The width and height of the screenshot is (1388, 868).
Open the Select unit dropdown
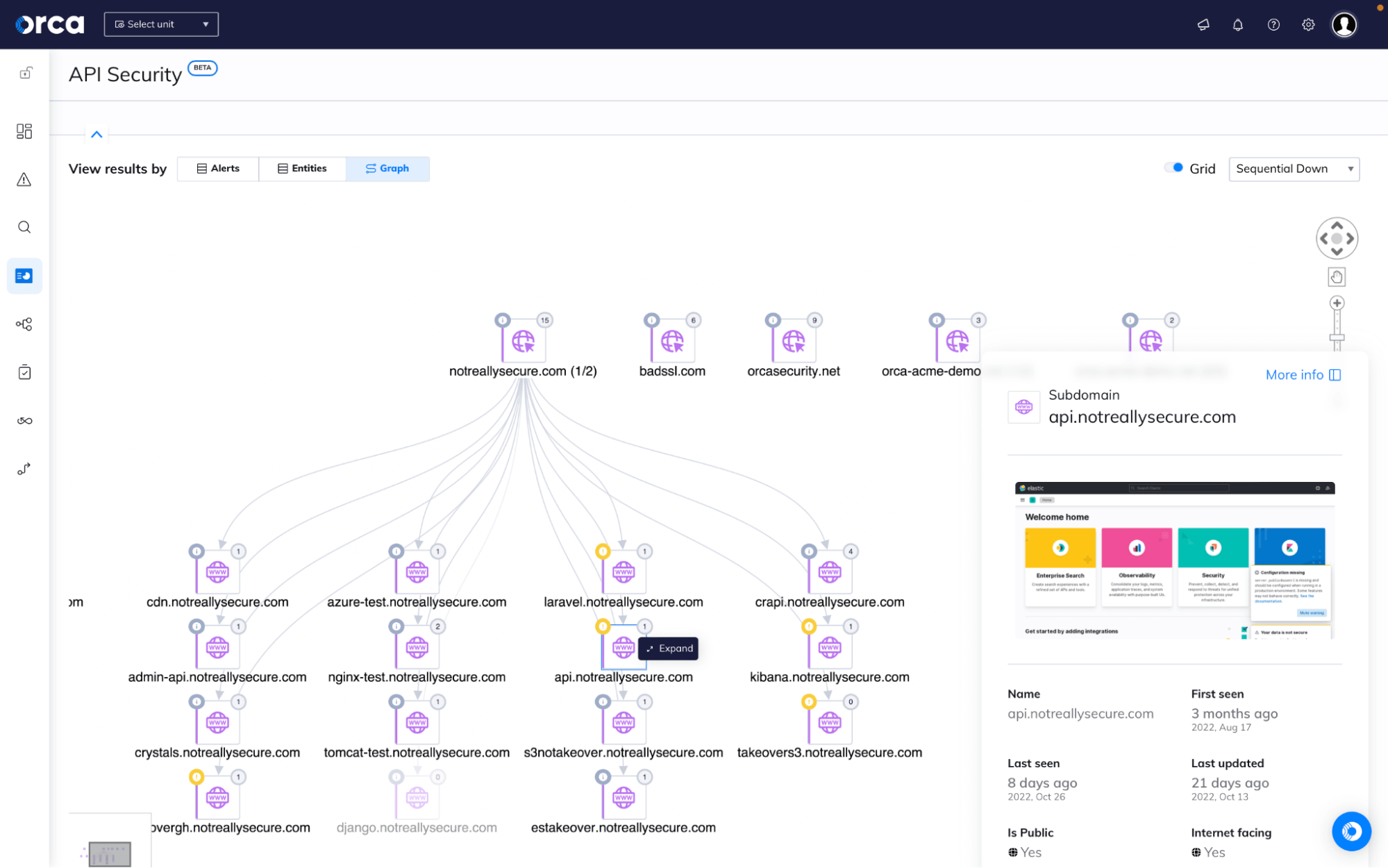(161, 24)
